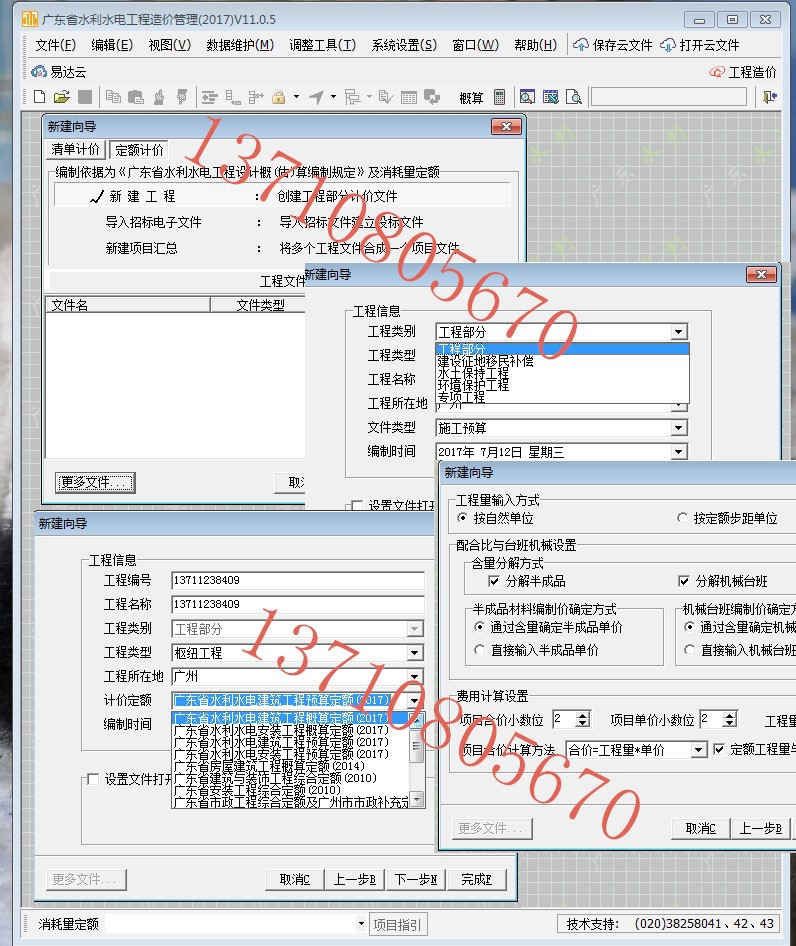Click the open folder toolbar icon
This screenshot has height=946, width=796.
62,97
